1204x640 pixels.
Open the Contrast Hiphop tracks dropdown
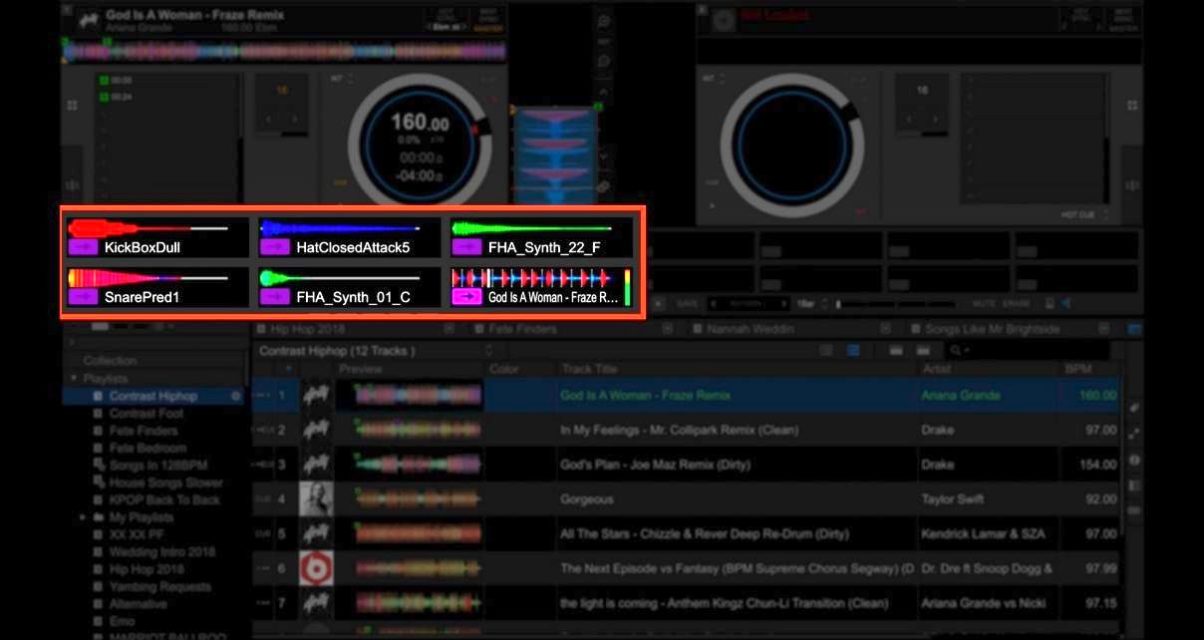[487, 350]
